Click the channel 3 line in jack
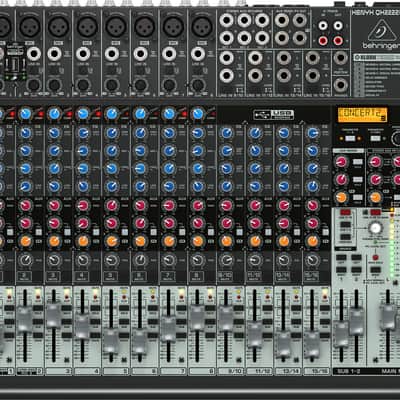 coord(54,54)
